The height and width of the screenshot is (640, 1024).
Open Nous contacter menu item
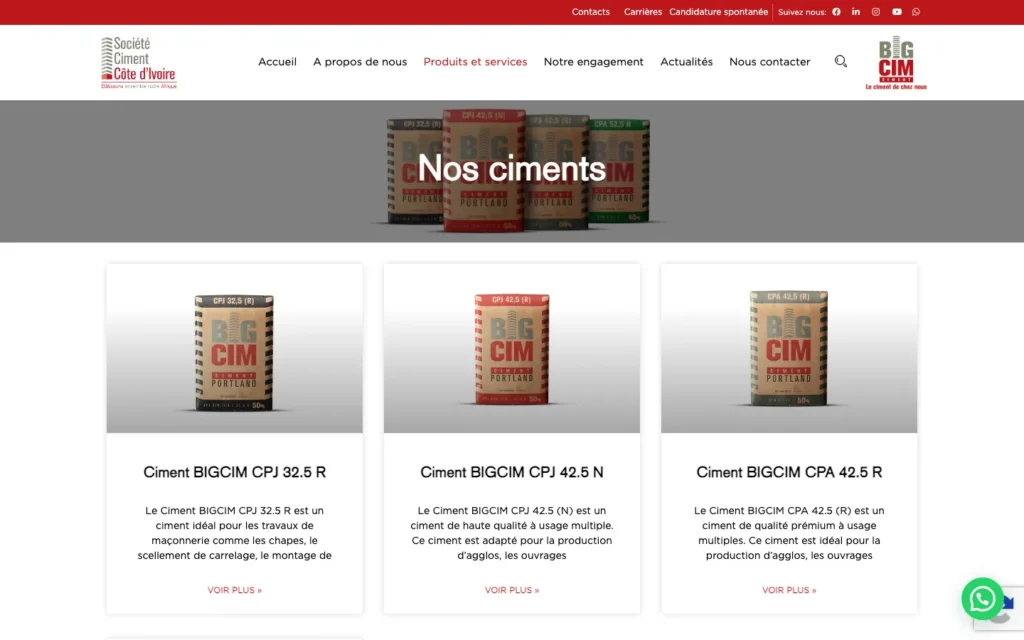coord(769,62)
